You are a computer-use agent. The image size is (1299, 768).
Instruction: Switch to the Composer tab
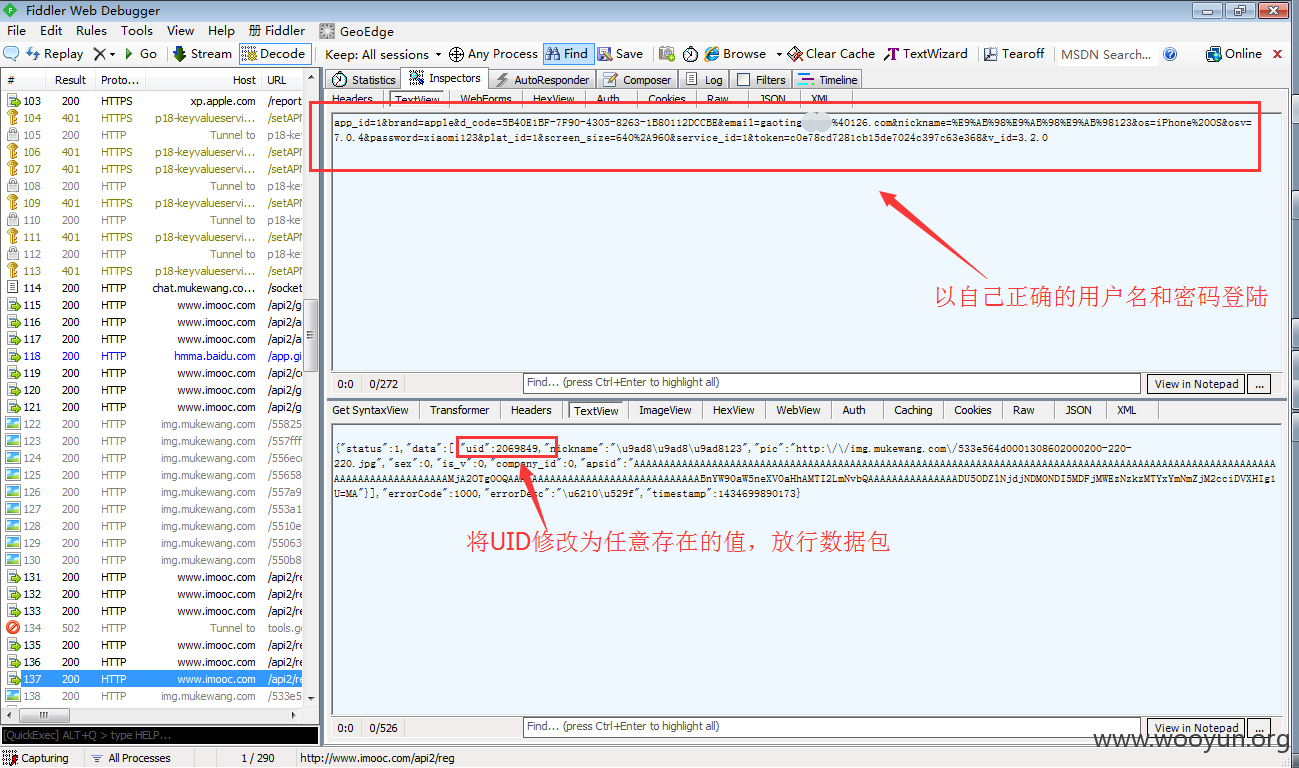click(637, 80)
